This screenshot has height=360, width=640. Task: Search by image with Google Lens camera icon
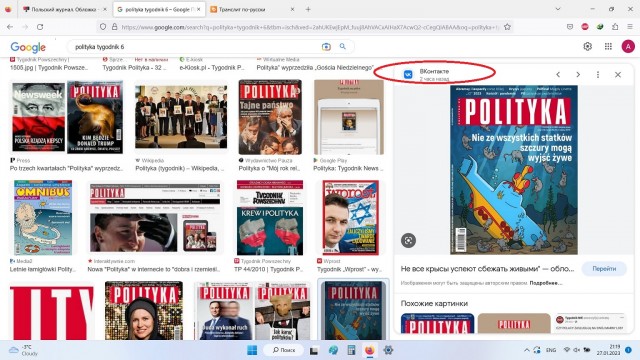click(x=326, y=47)
